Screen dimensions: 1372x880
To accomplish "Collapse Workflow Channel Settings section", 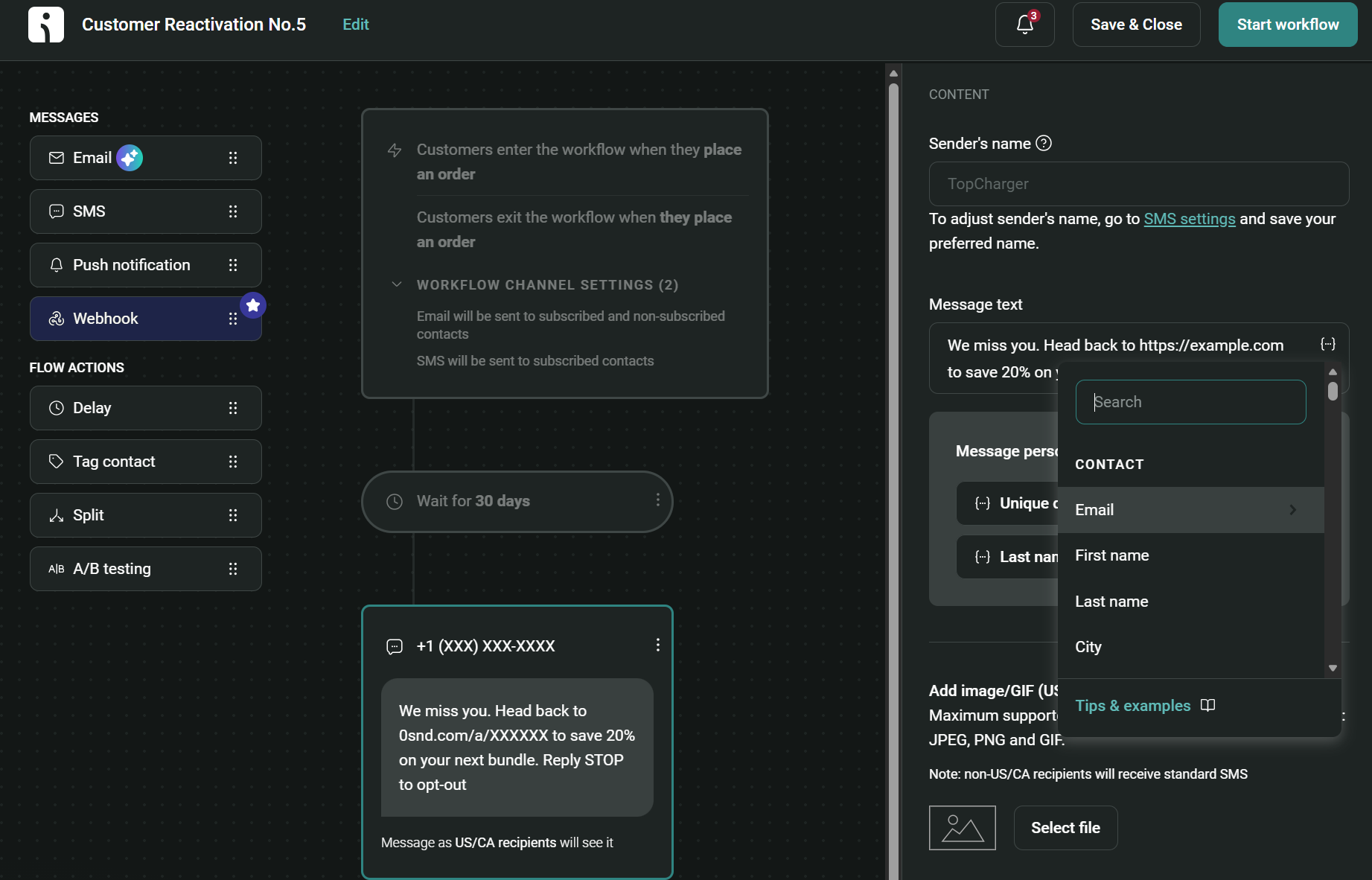I will [397, 284].
